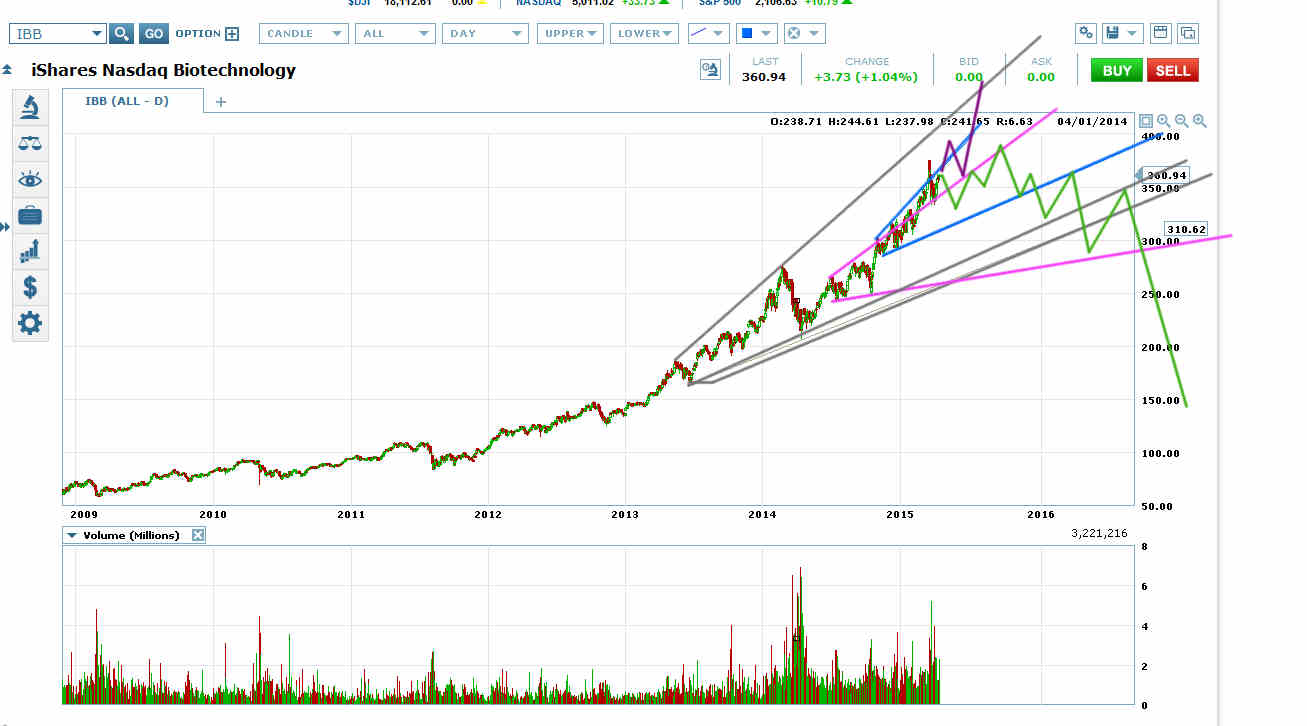
Task: Click the volume readout 3,221,216
Action: pyautogui.click(x=1099, y=534)
